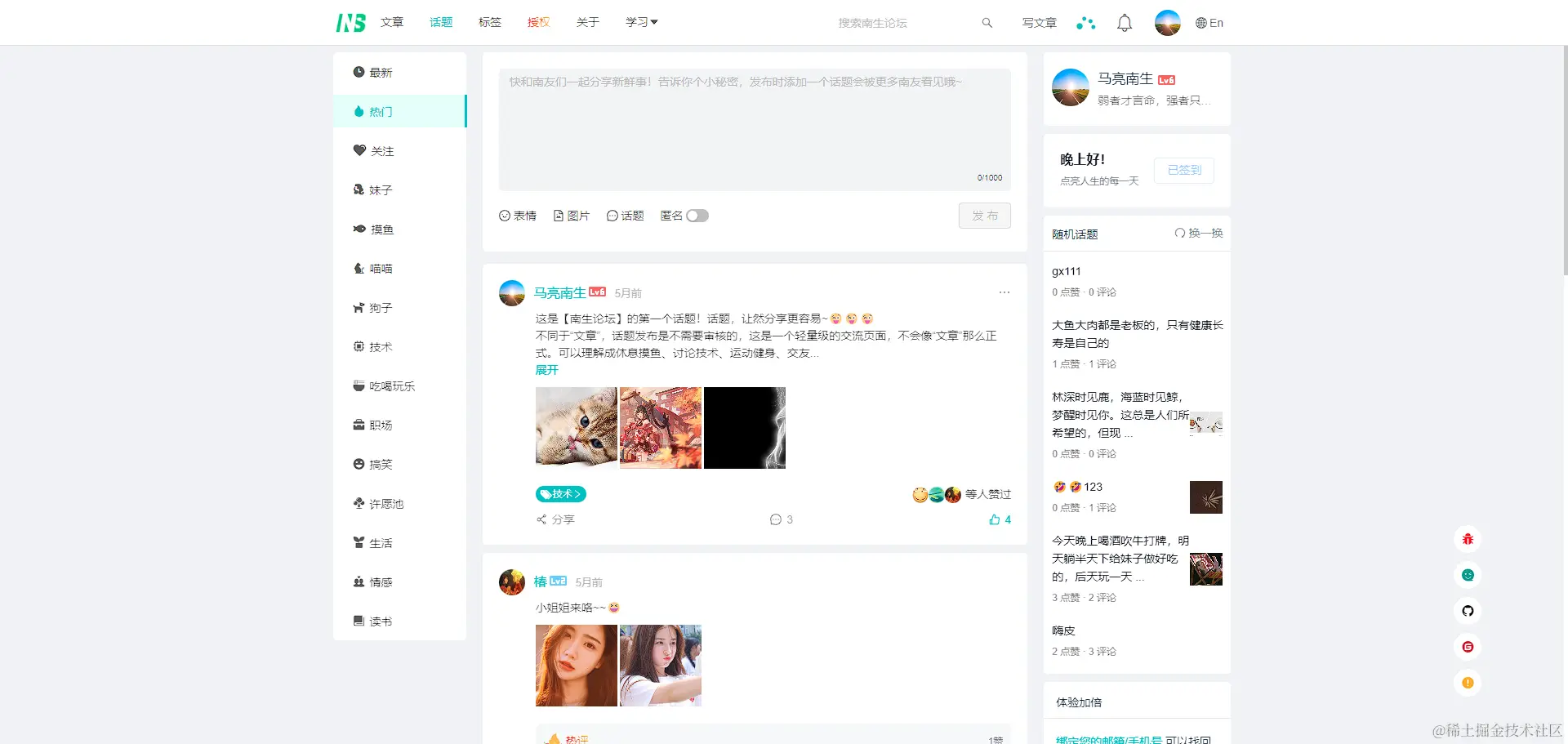Open the 话题 nav item
The image size is (1568, 744).
pyautogui.click(x=441, y=22)
